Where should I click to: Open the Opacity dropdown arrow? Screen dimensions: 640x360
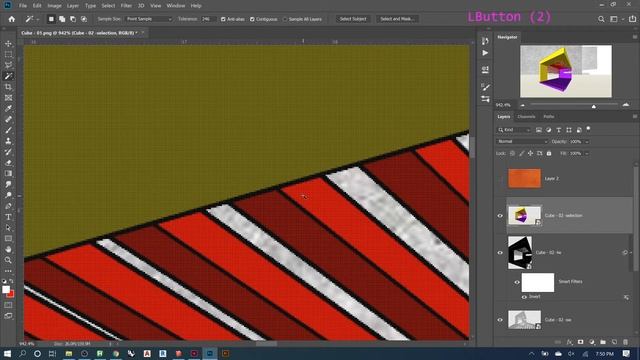click(587, 142)
